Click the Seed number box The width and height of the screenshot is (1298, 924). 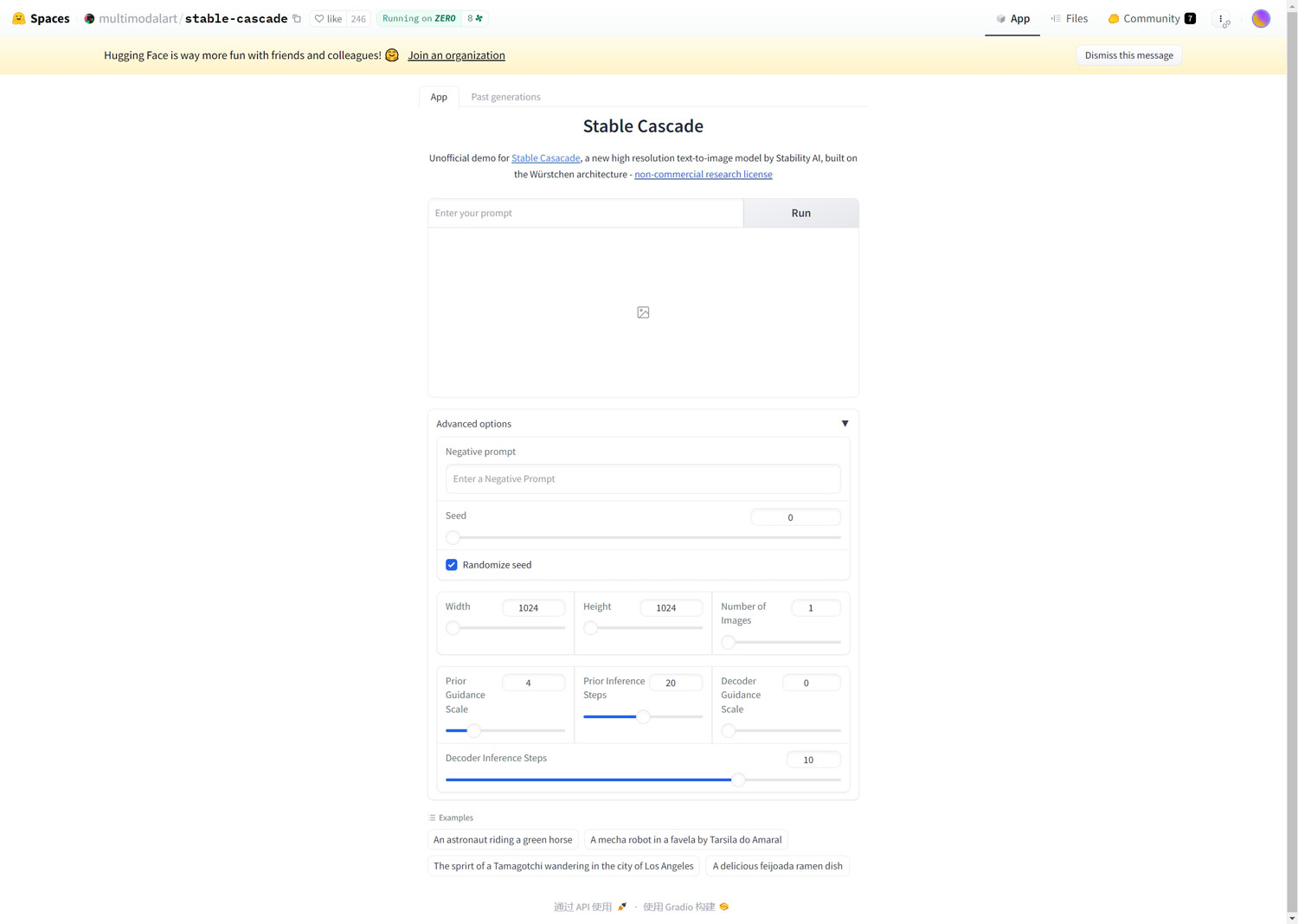795,517
